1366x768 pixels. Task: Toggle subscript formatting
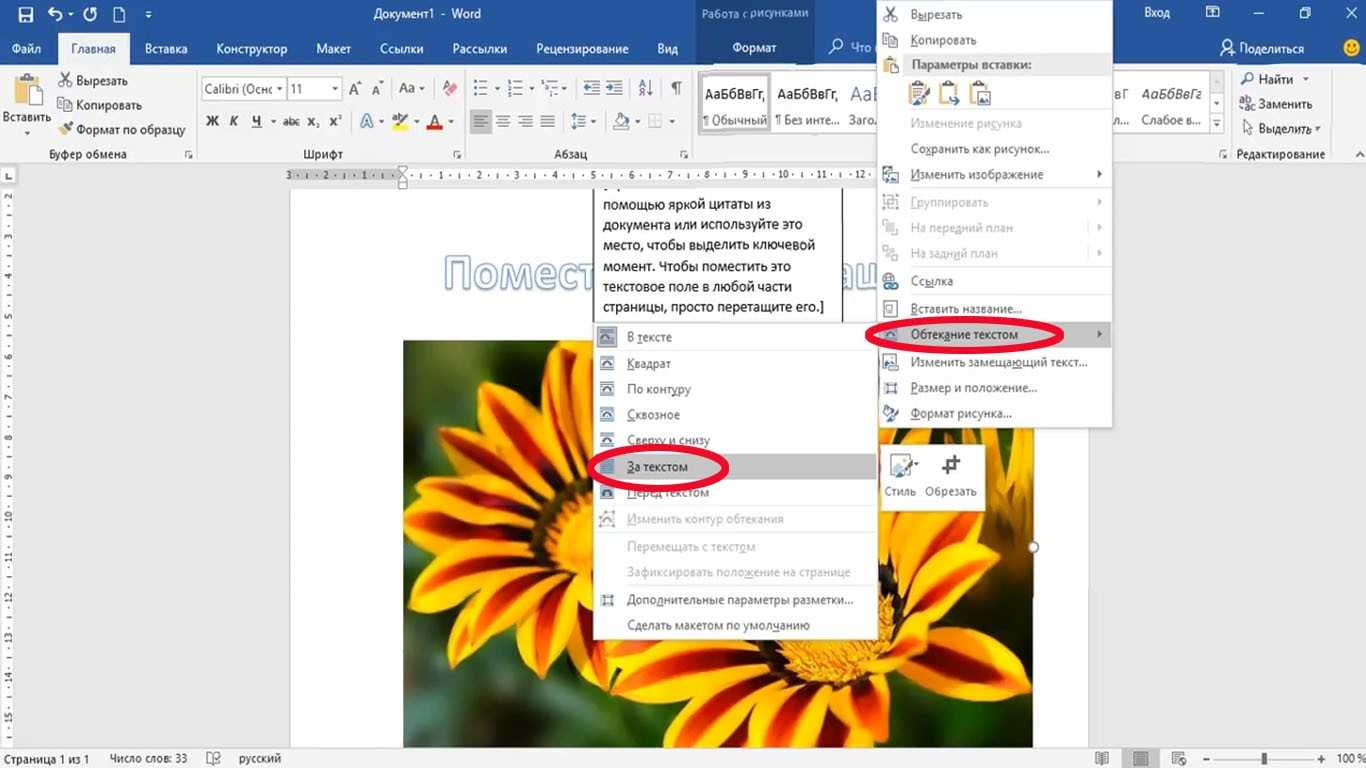[313, 121]
